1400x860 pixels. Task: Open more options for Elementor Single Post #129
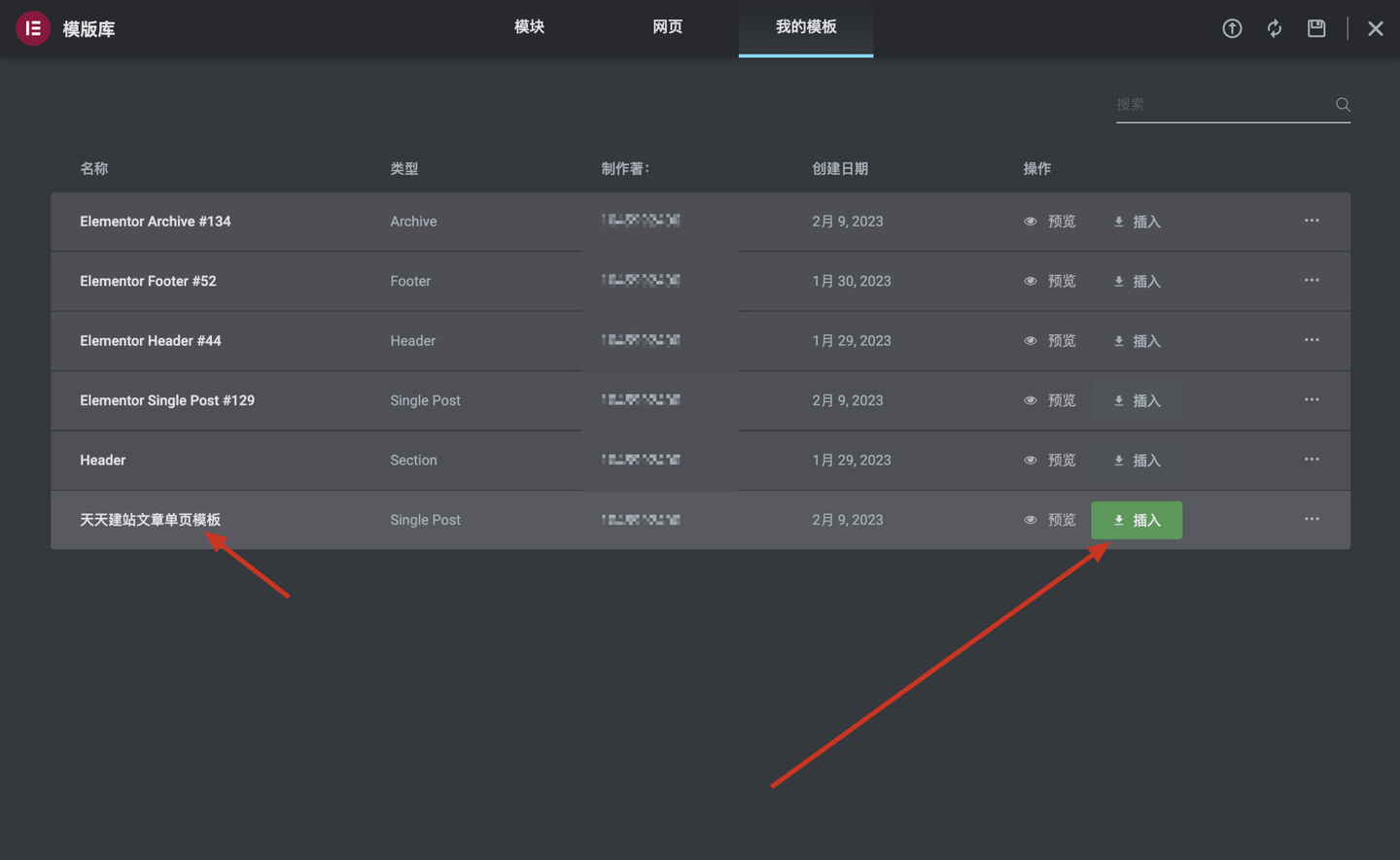click(x=1312, y=399)
